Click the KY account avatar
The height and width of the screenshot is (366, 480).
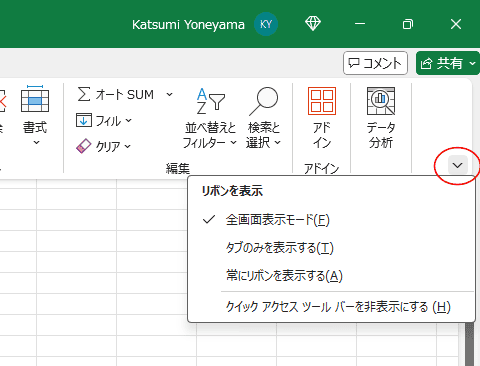[x=266, y=24]
